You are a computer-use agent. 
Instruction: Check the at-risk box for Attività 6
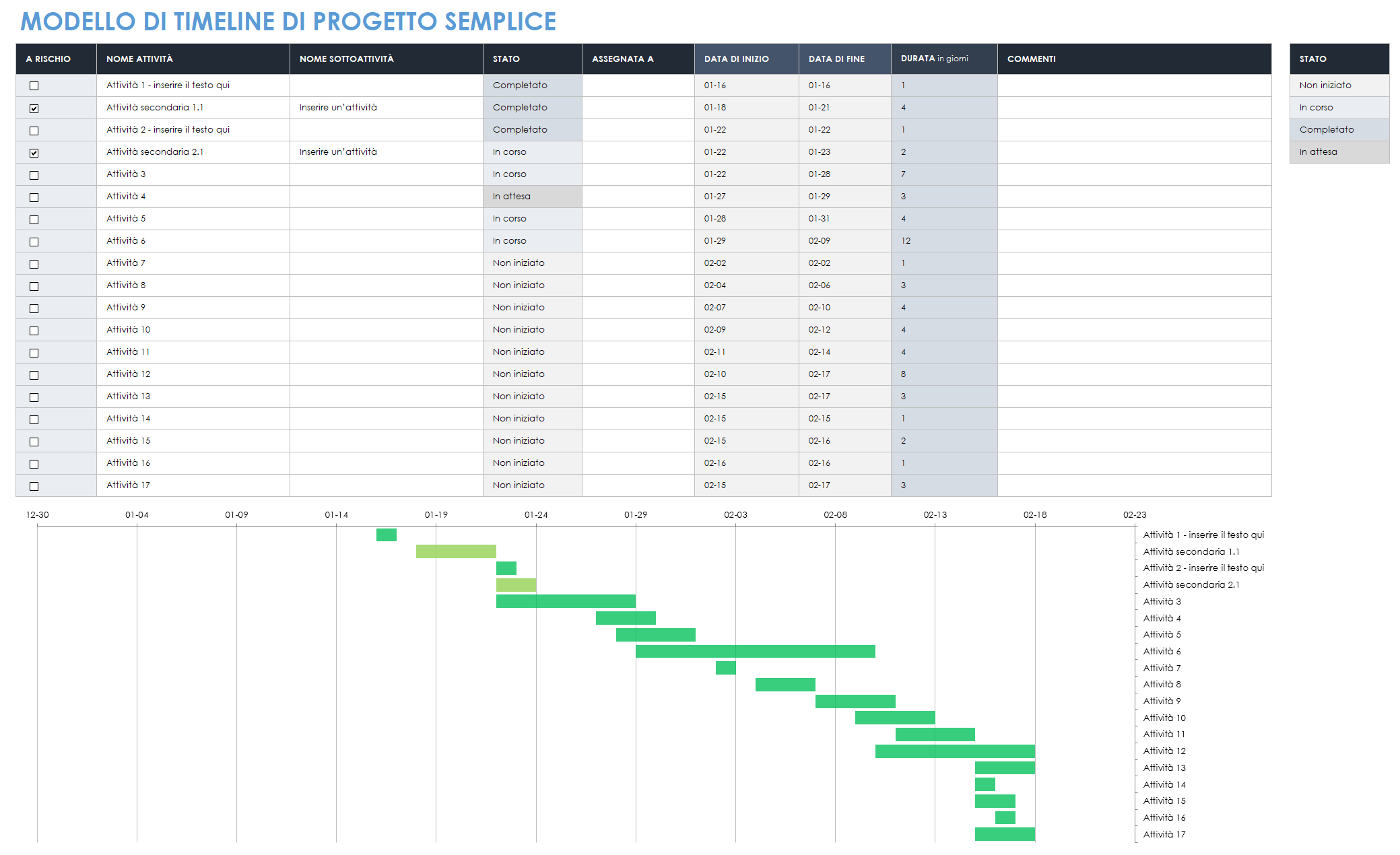[x=34, y=242]
